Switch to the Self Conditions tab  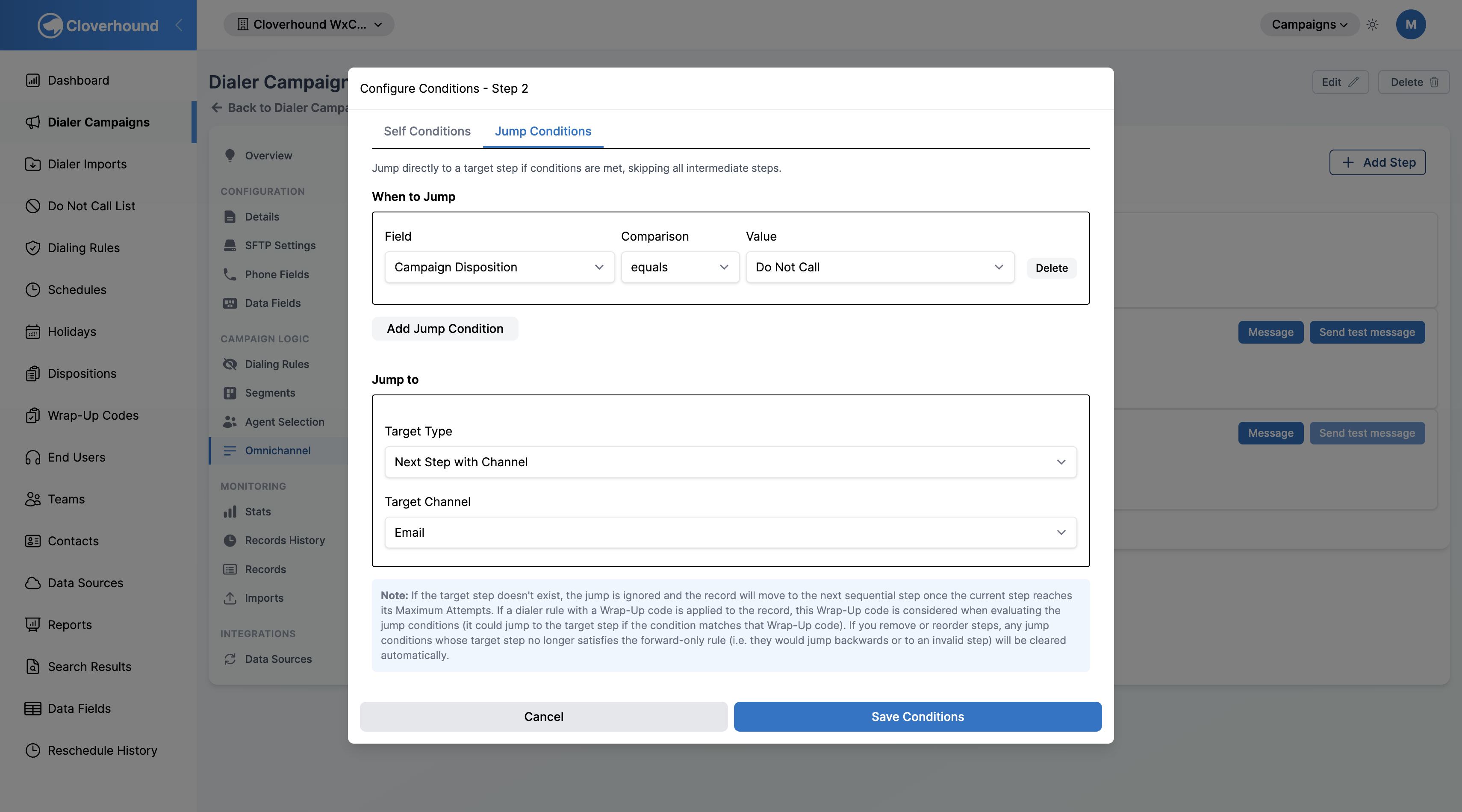tap(427, 131)
